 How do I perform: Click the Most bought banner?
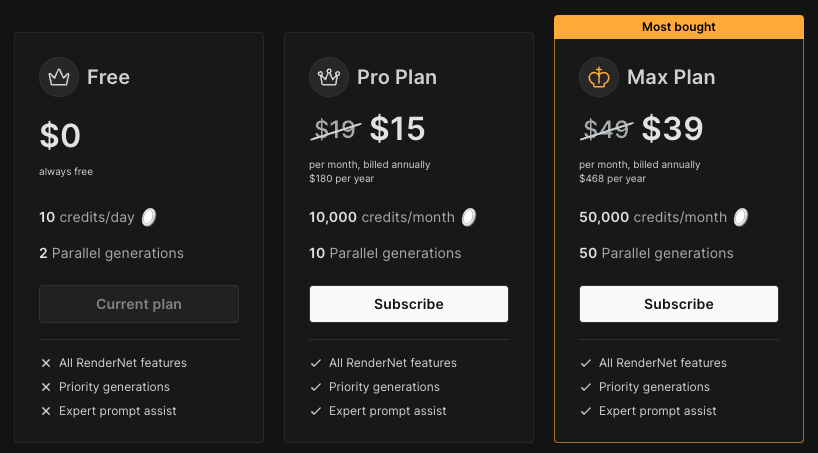coord(679,27)
